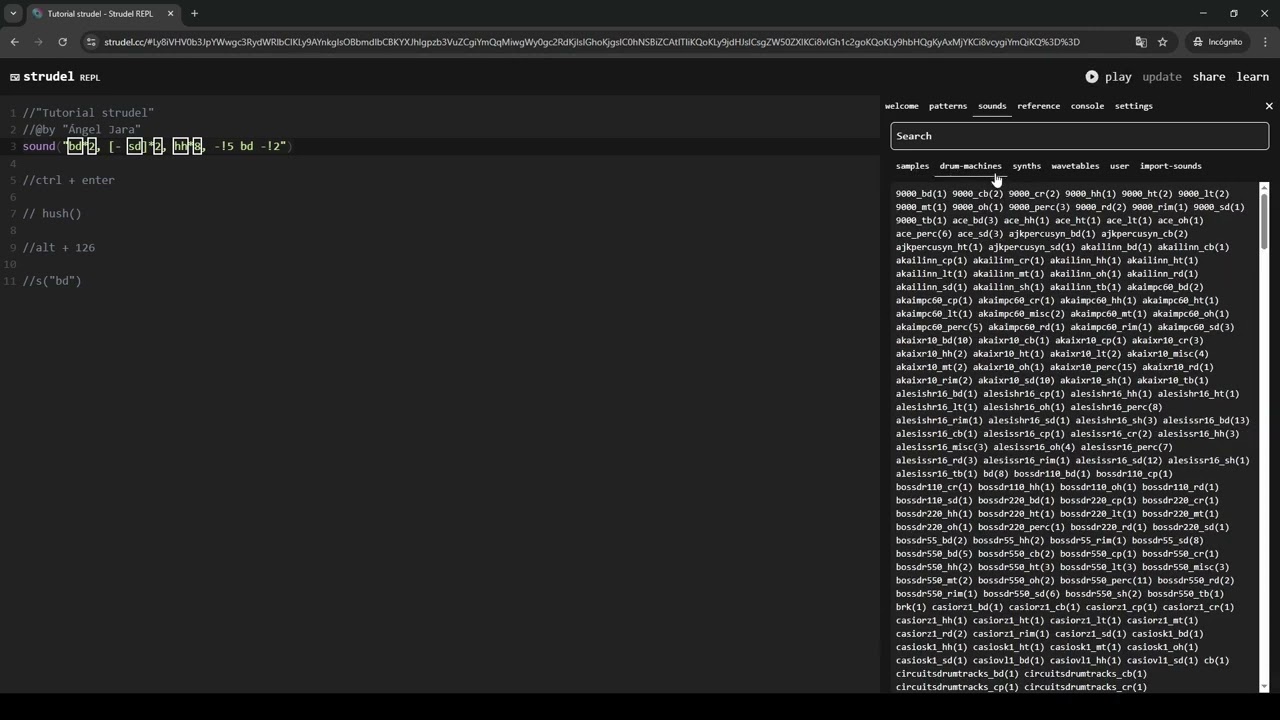1280x720 pixels.
Task: Open the browser three-dot menu
Action: pos(1265,42)
